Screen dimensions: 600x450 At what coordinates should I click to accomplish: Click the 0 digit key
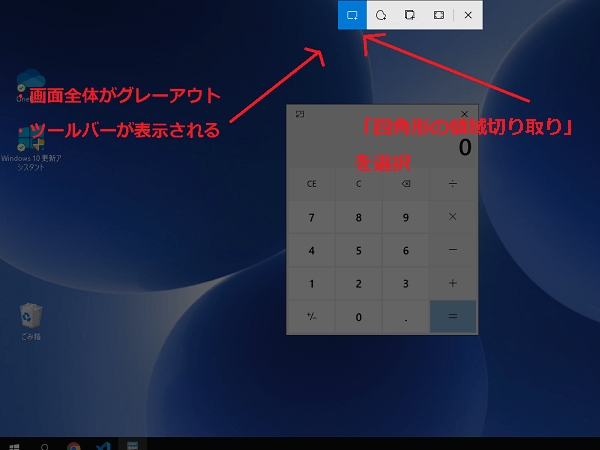[x=359, y=316]
